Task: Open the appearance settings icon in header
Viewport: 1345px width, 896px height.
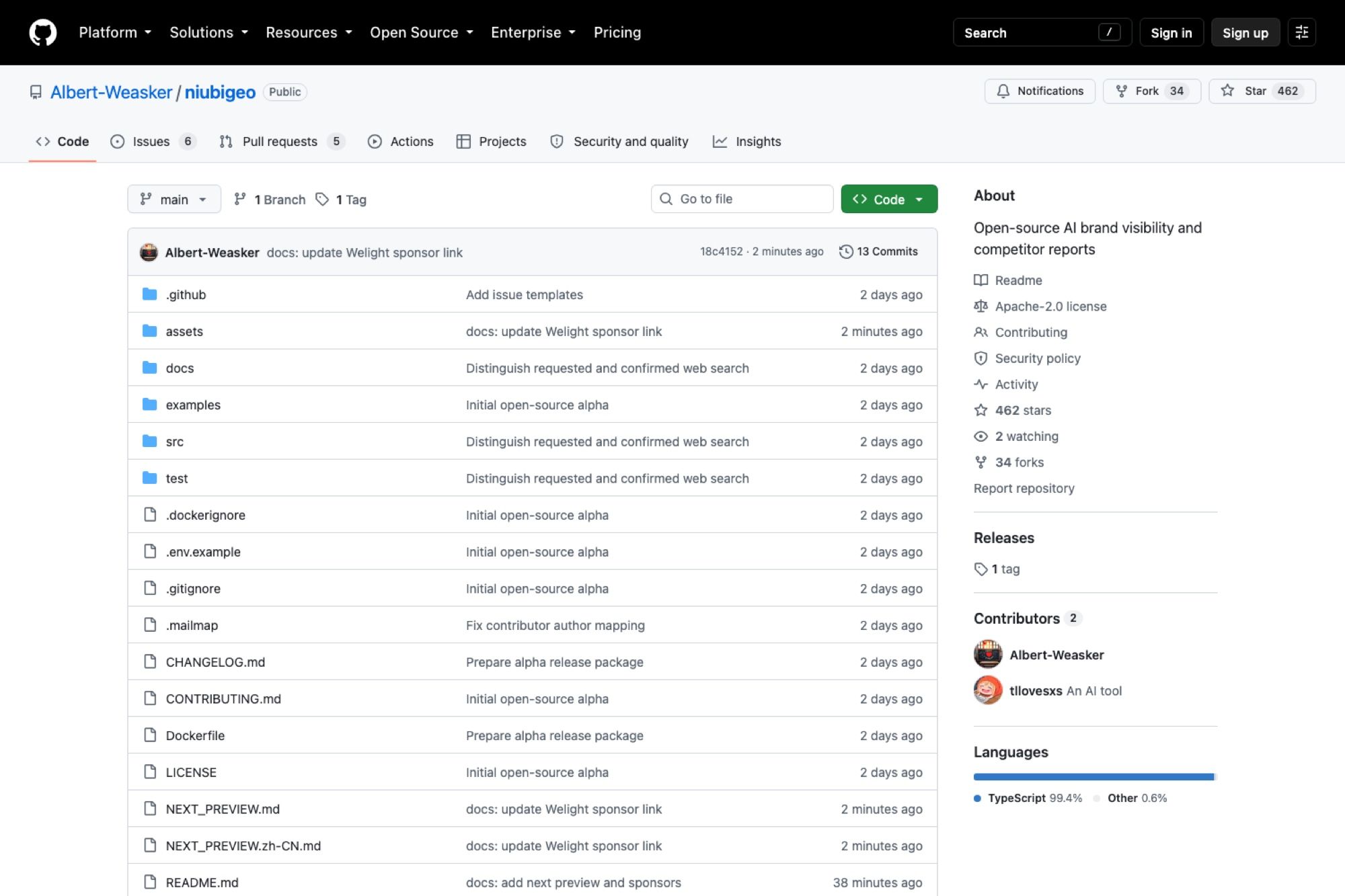Action: 1301,32
